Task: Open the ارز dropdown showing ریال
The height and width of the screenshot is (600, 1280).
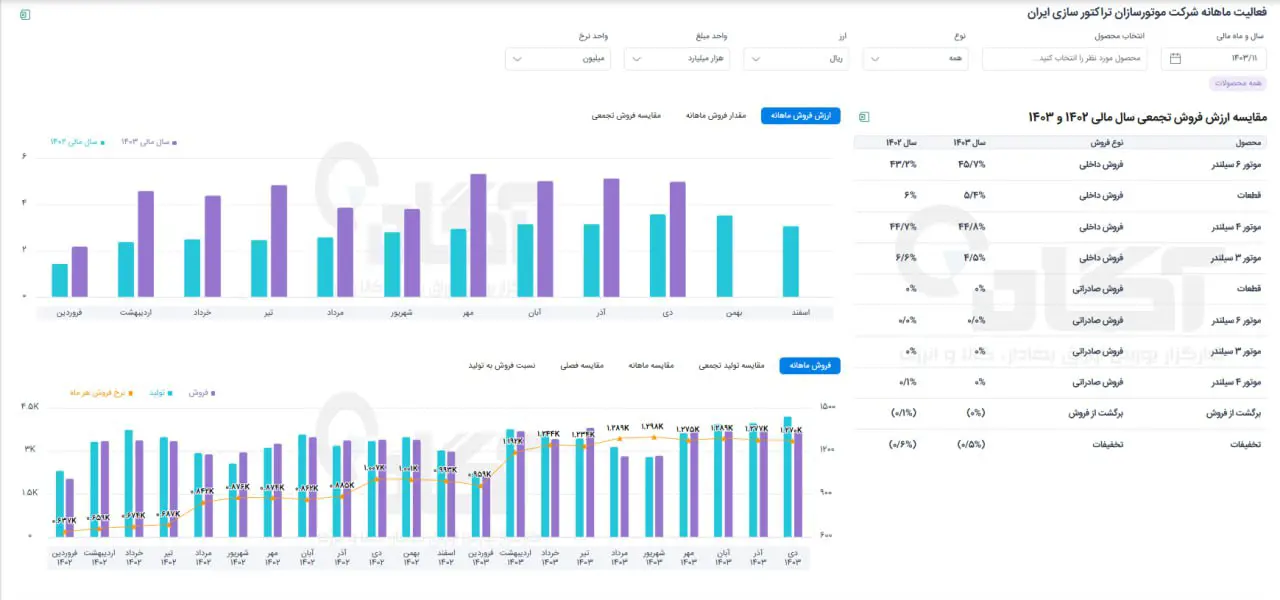Action: click(796, 58)
